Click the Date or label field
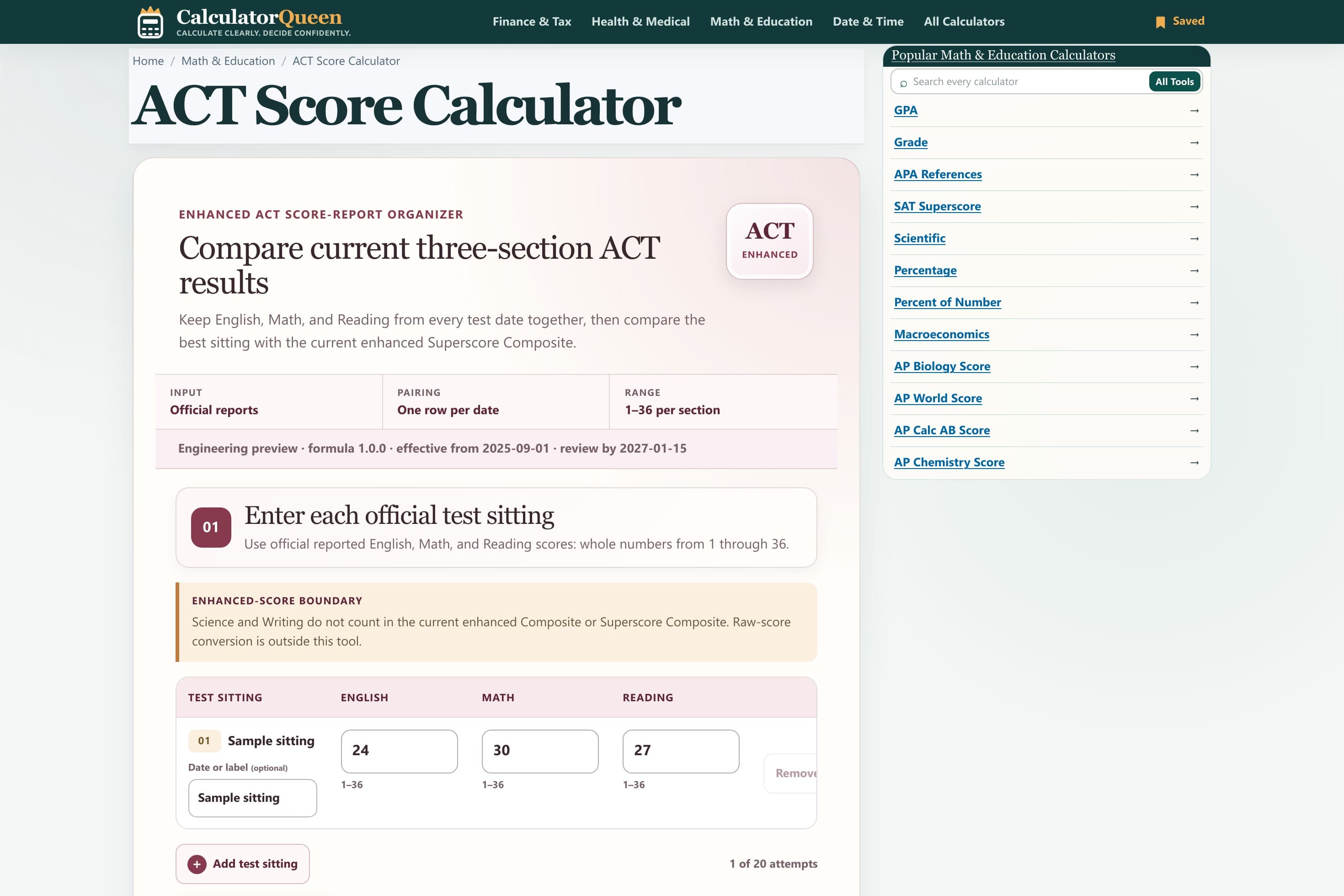 tap(252, 798)
